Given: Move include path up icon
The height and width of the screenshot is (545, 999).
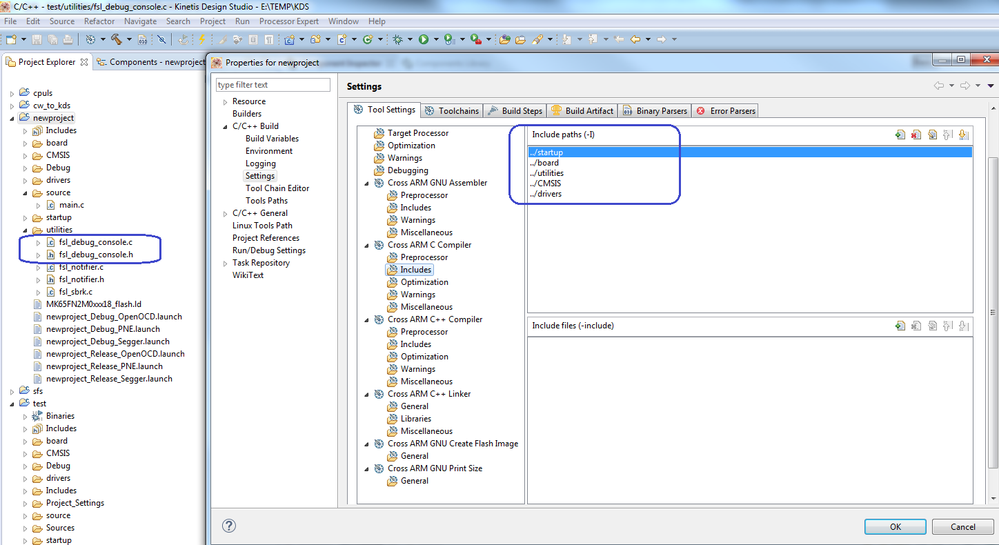Looking at the screenshot, I should pos(948,134).
